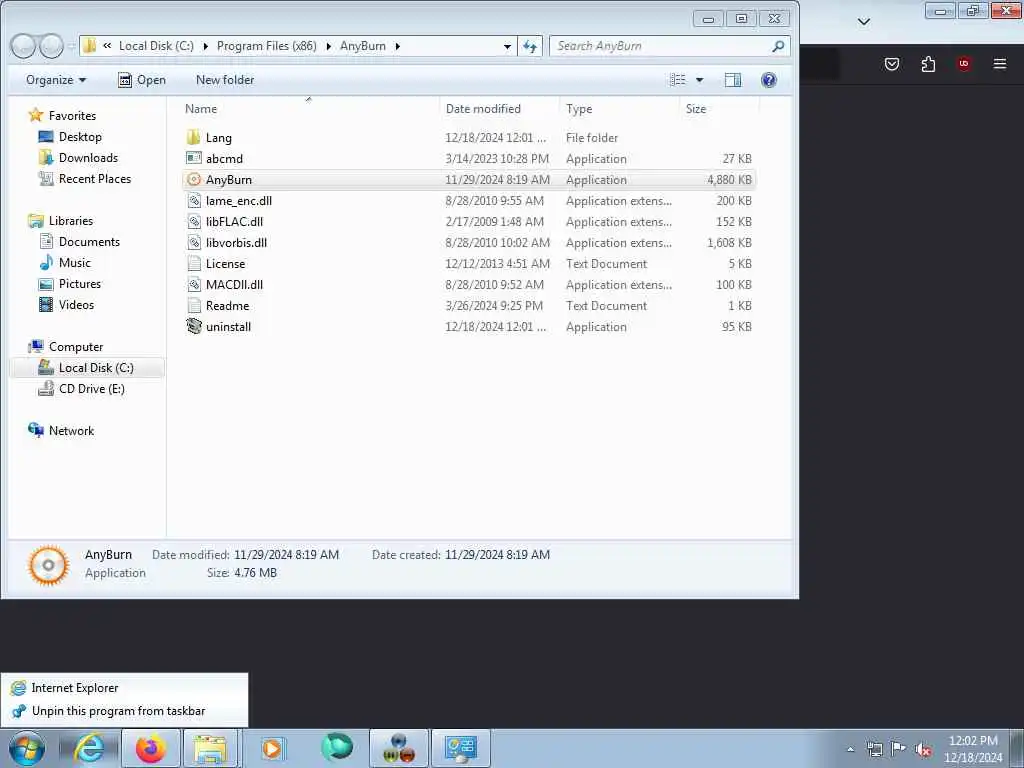
Task: Click Windows Explorer taskbar icon
Action: [x=210, y=748]
